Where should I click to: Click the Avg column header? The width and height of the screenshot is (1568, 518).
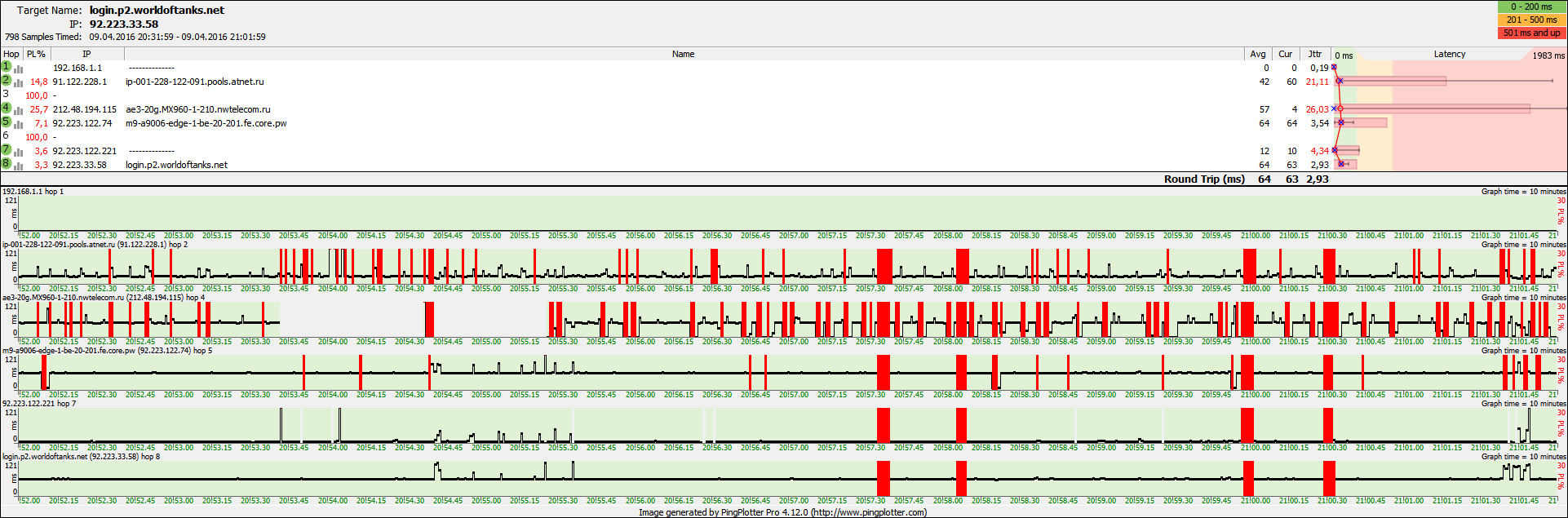coord(1258,54)
